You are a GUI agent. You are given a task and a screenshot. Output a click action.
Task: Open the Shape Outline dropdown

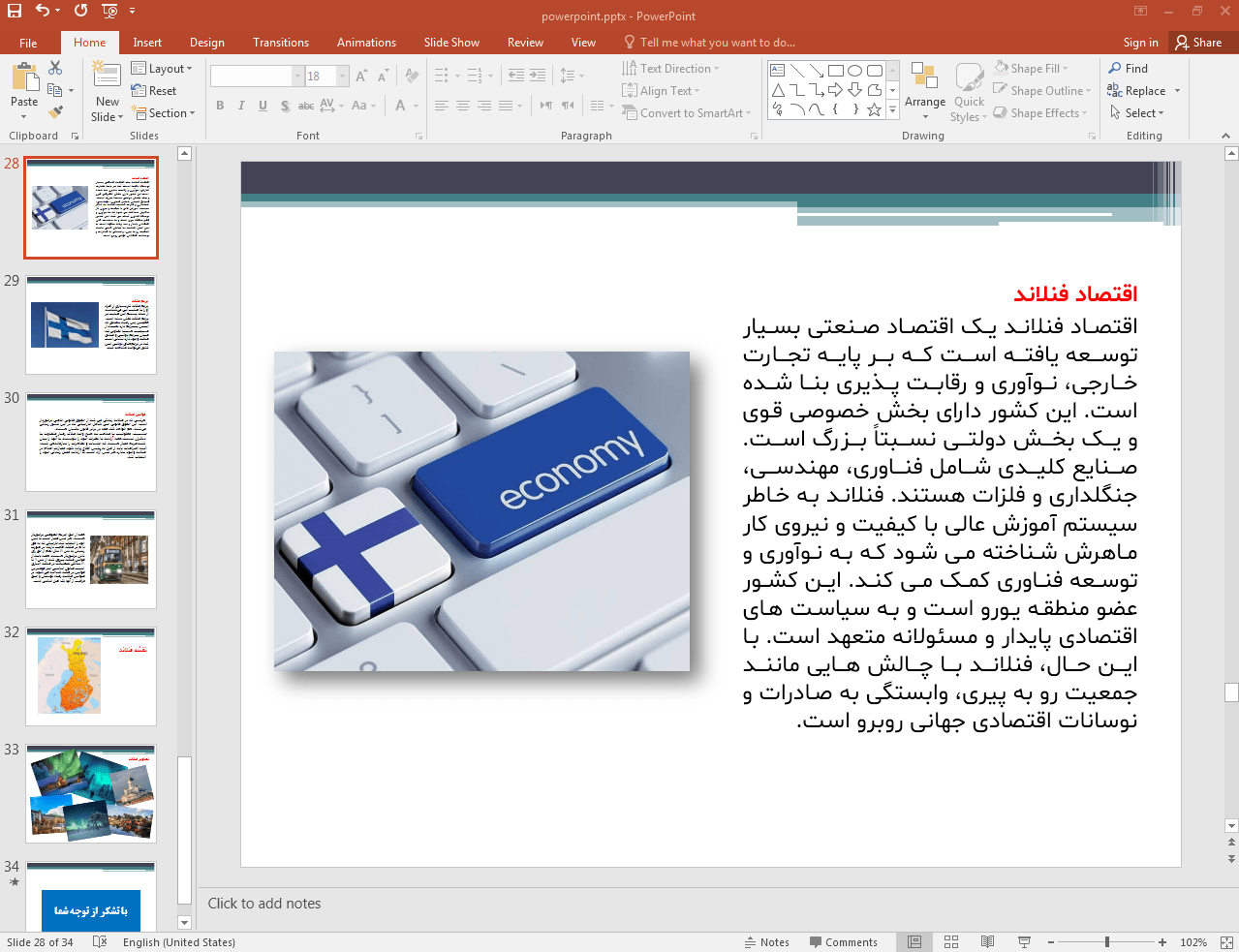[1042, 91]
